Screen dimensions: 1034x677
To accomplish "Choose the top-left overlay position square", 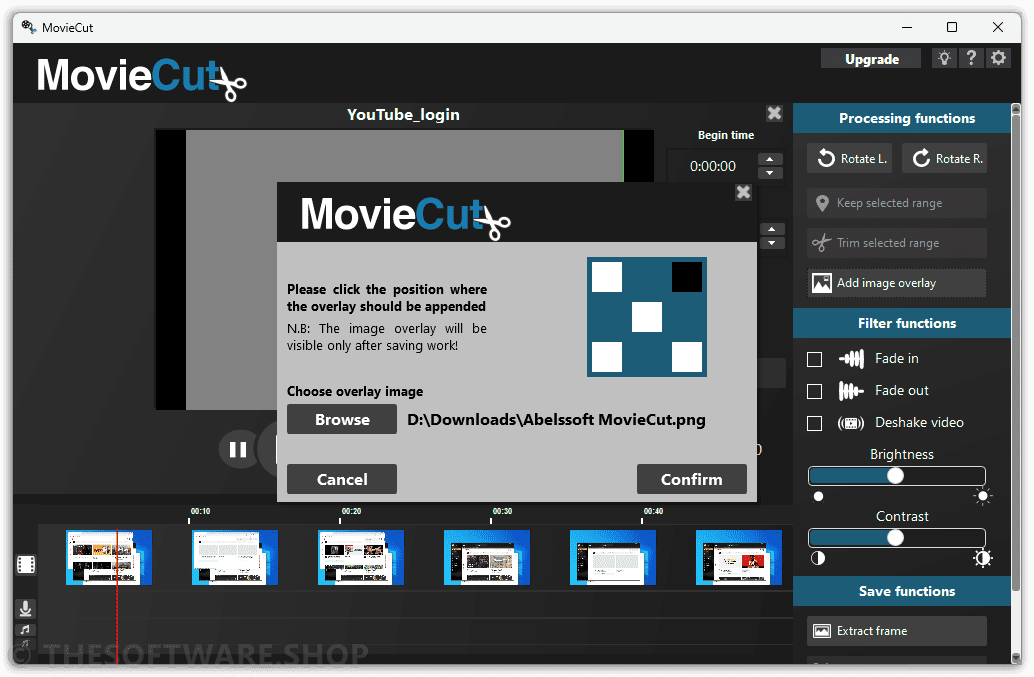I will (607, 277).
